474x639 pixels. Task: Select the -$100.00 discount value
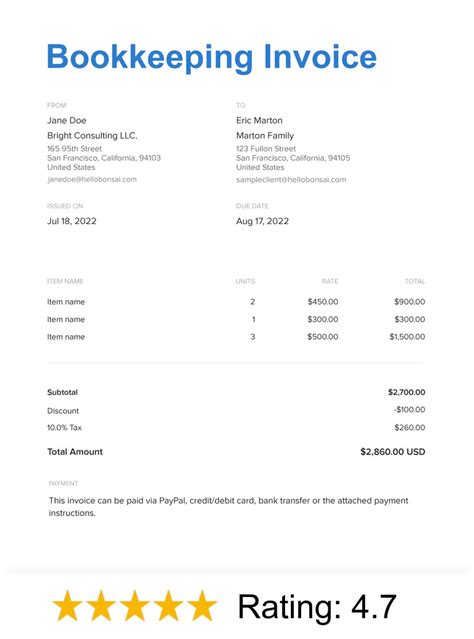[409, 410]
